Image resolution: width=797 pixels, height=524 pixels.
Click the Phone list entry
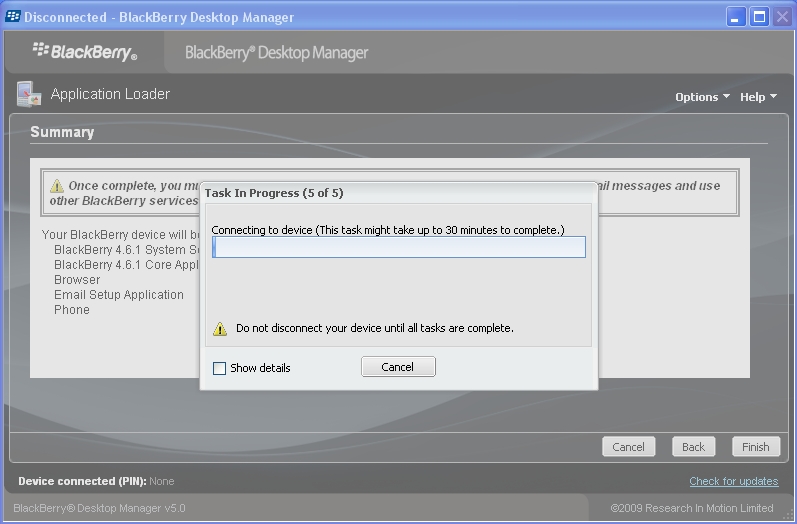[x=72, y=310]
